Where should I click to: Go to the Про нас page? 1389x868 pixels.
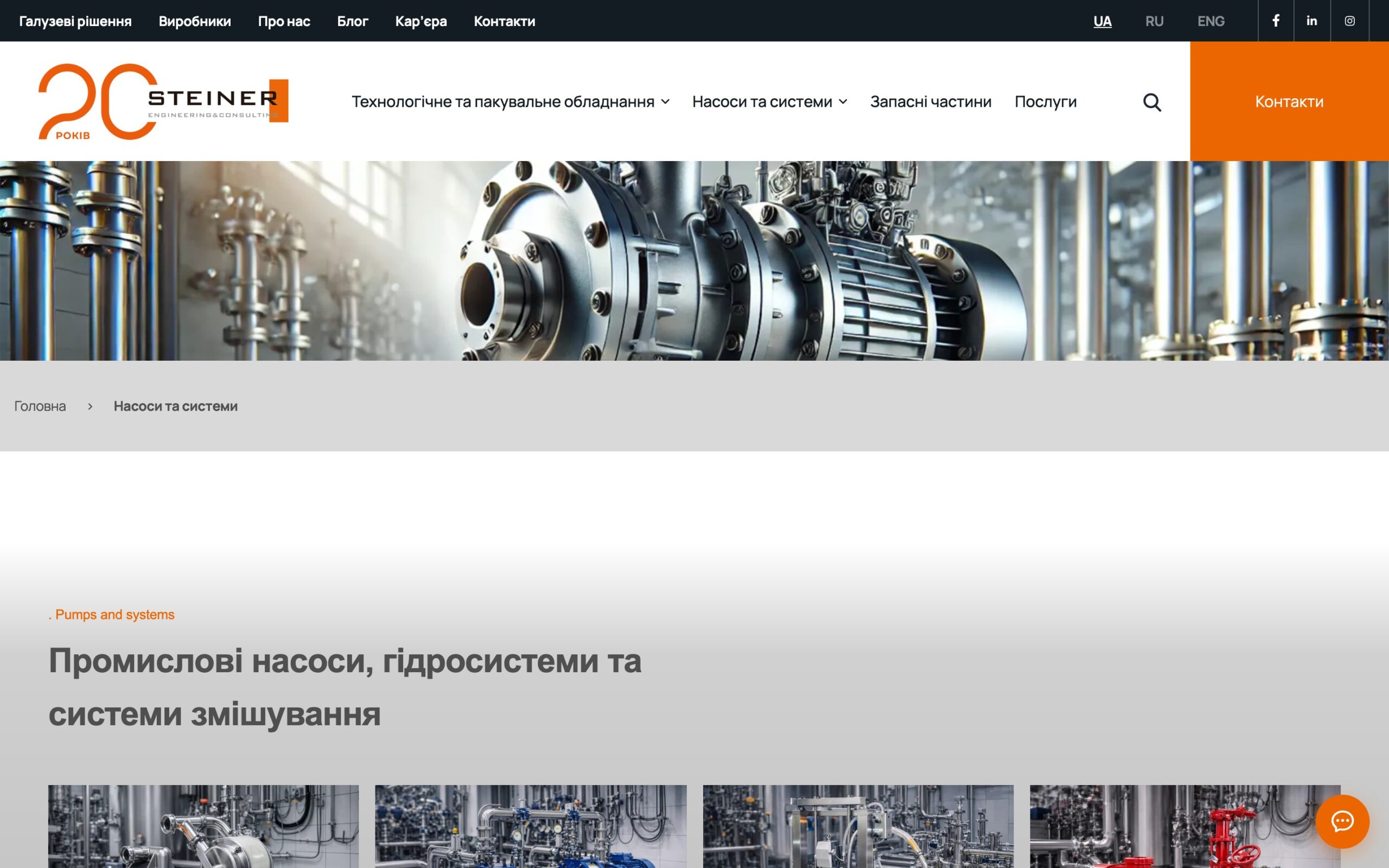point(284,21)
